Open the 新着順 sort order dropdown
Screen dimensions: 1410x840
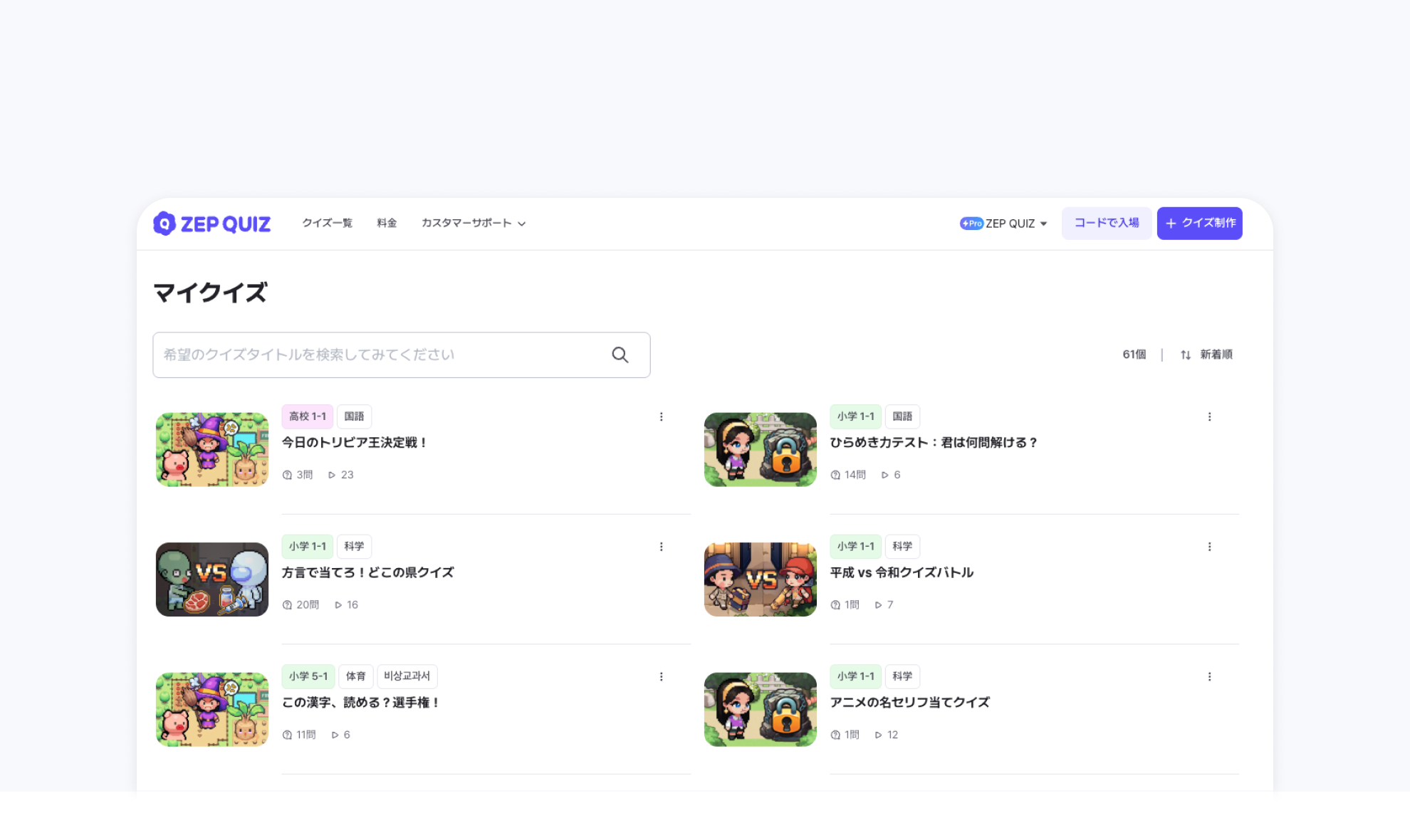1216,355
